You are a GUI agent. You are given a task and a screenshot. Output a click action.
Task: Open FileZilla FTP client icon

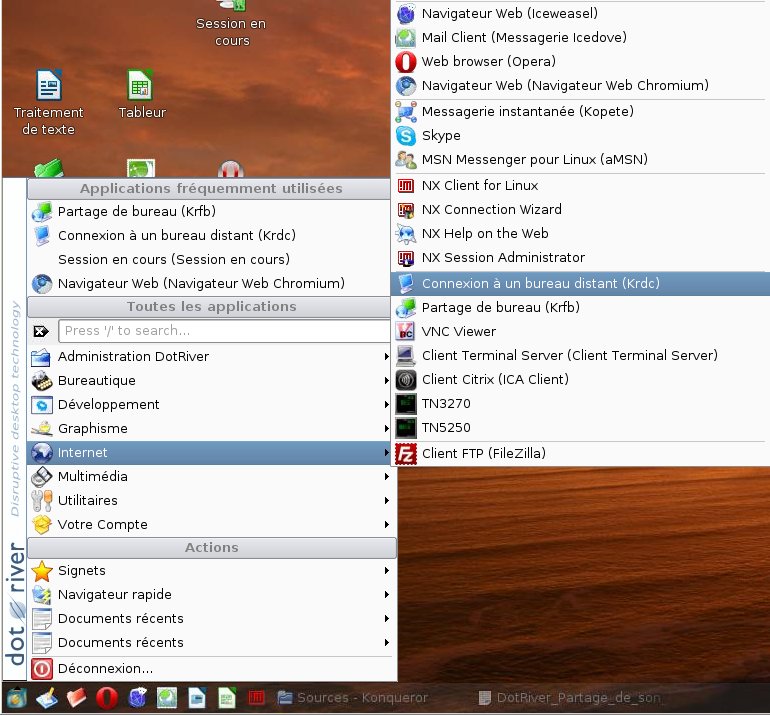[406, 454]
